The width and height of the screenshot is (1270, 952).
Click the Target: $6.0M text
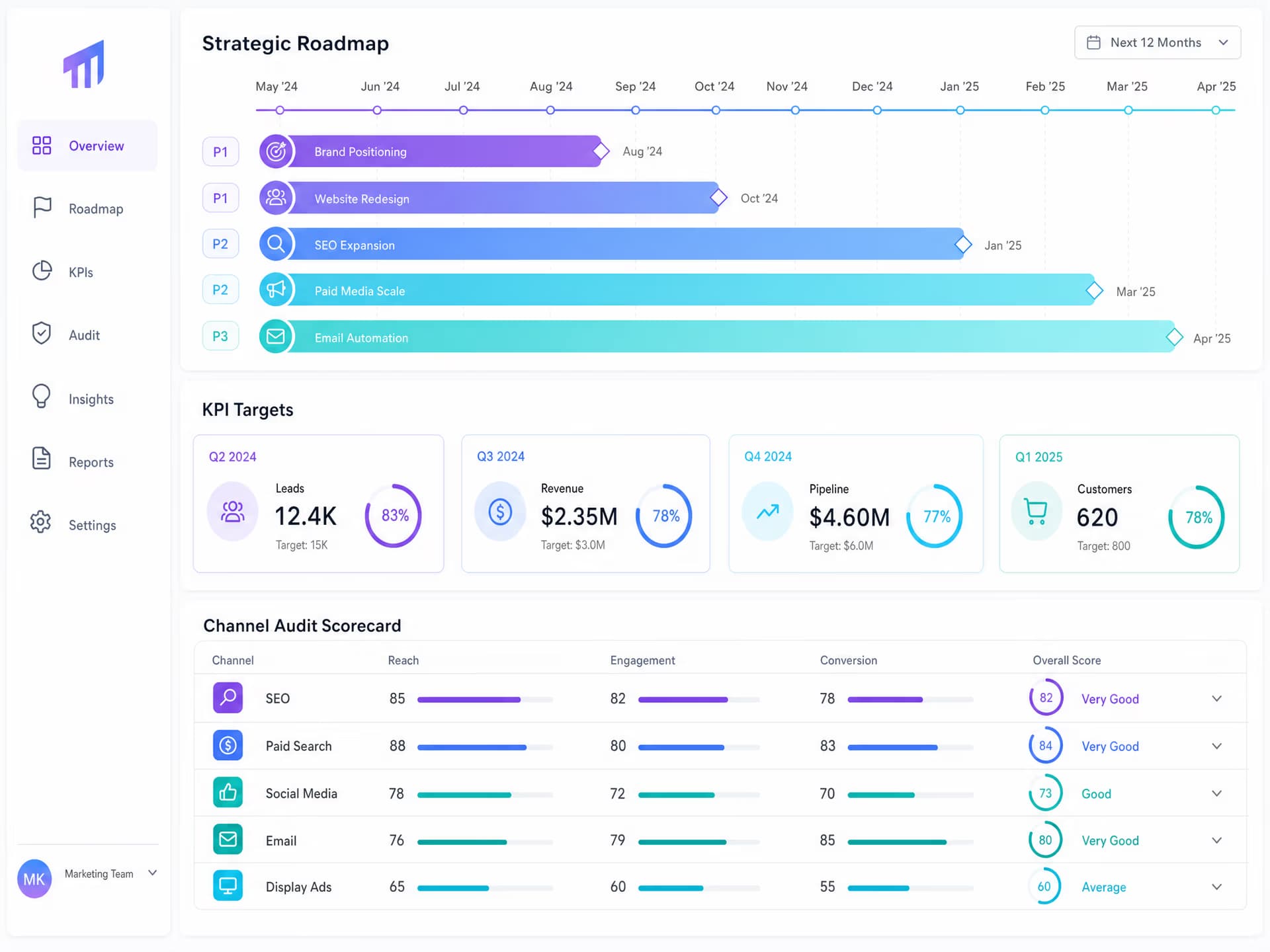(x=841, y=546)
